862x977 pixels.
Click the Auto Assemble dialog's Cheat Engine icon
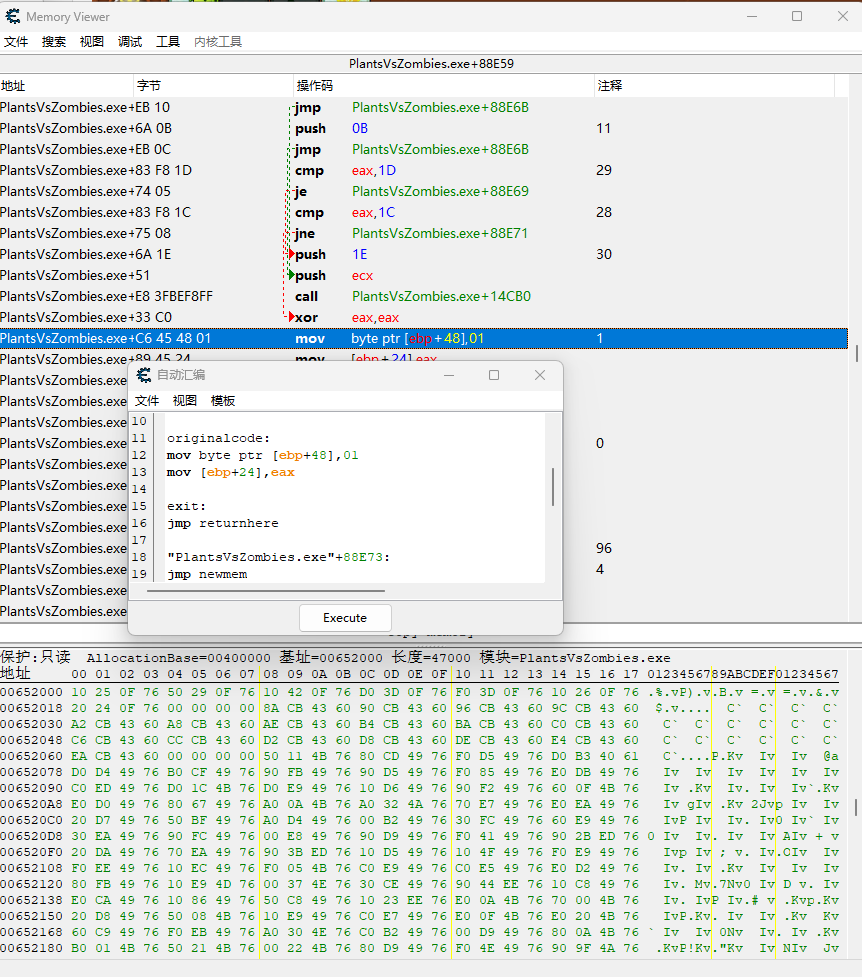(x=144, y=375)
